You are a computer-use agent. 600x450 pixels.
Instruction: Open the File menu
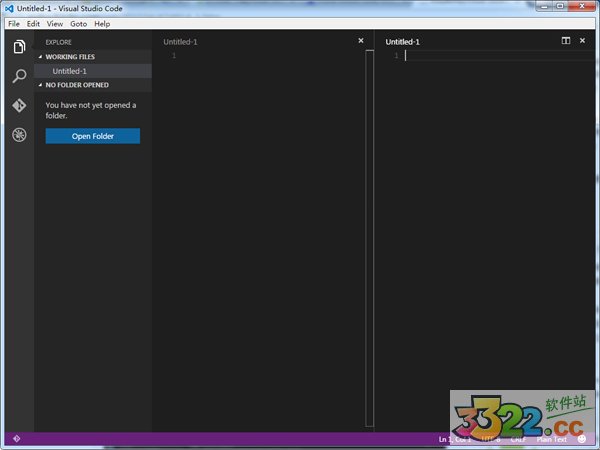[14, 24]
